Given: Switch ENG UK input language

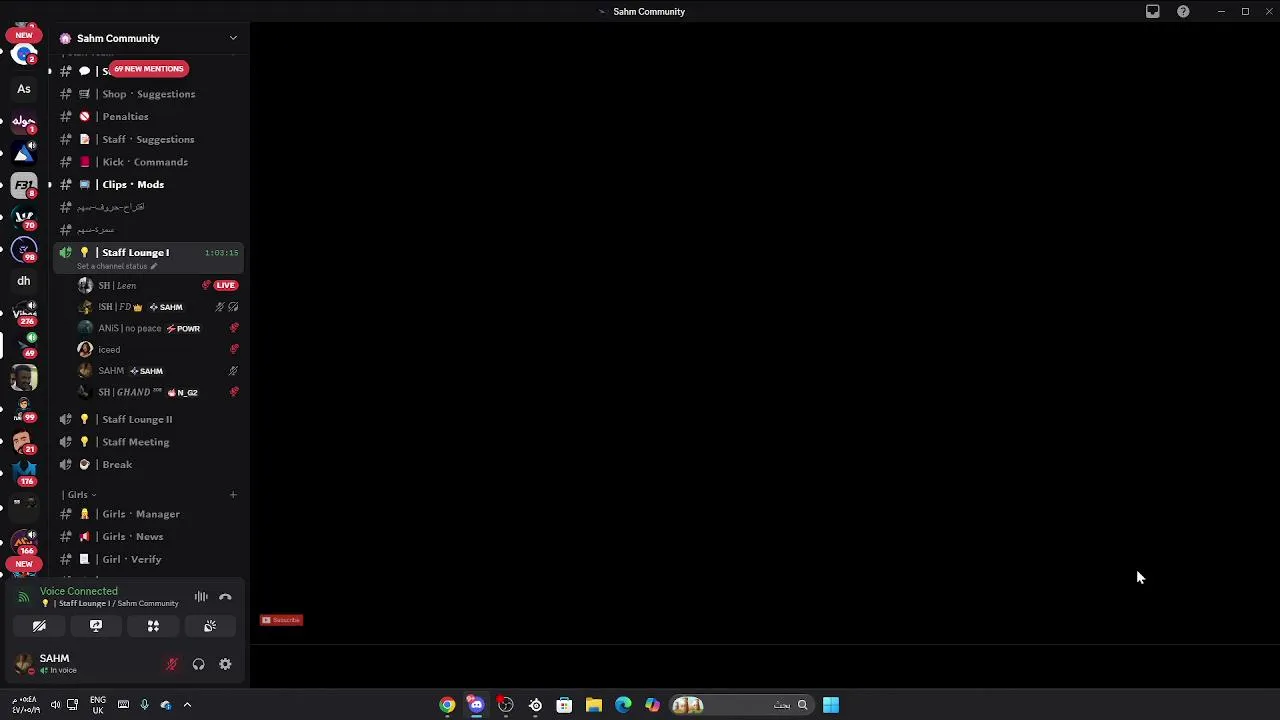Looking at the screenshot, I should 98,705.
